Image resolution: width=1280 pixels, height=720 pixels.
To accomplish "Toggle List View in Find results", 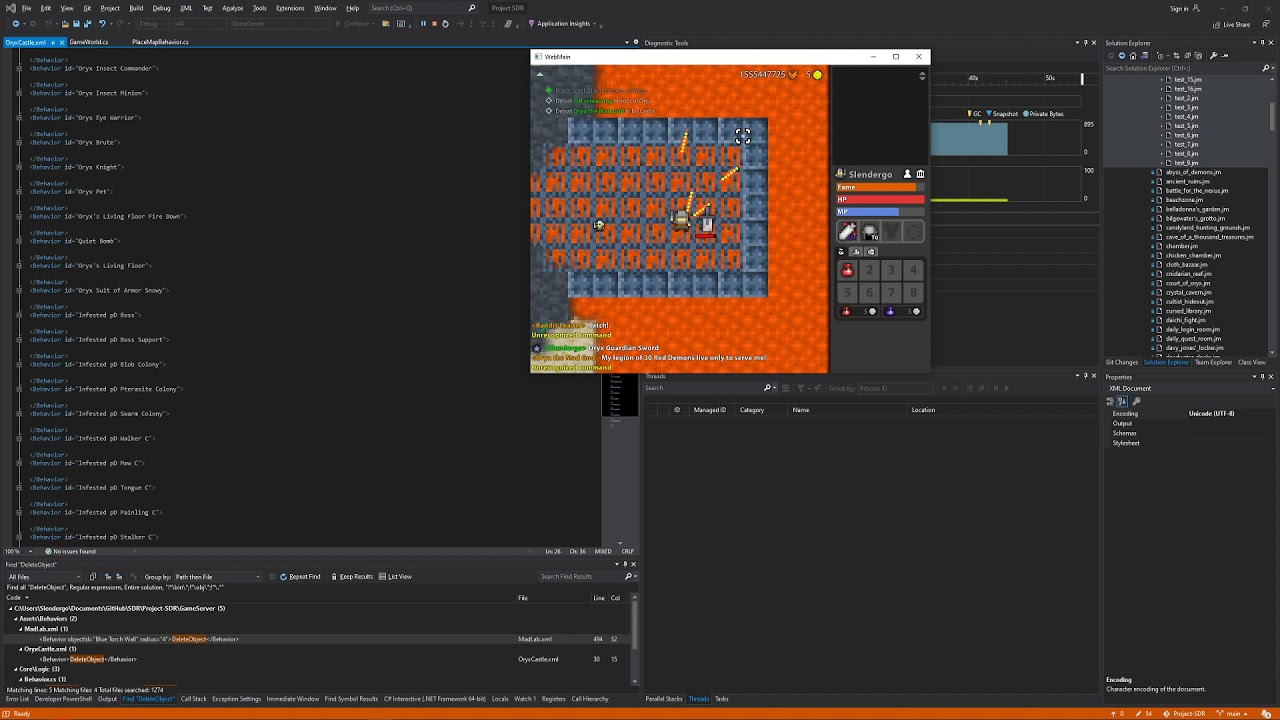I will [395, 576].
